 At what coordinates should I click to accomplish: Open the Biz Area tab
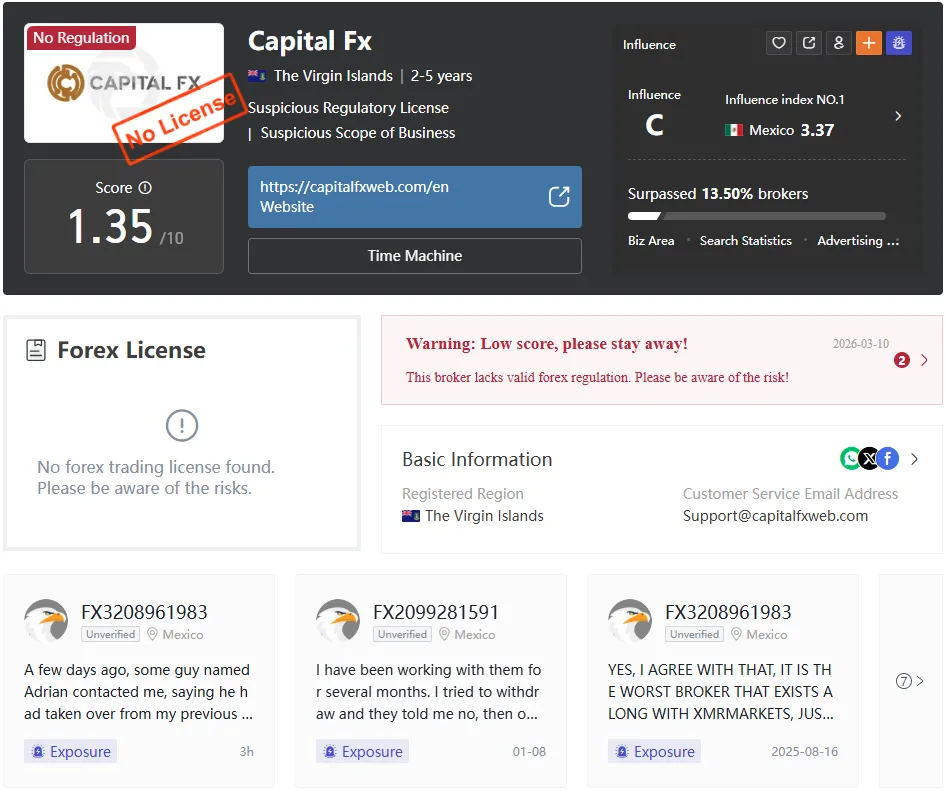point(651,241)
